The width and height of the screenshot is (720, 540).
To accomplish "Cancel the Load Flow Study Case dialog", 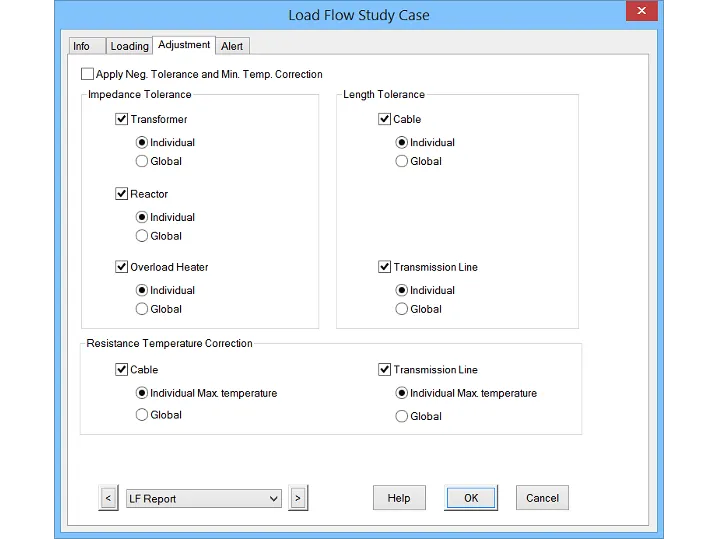I will (542, 498).
